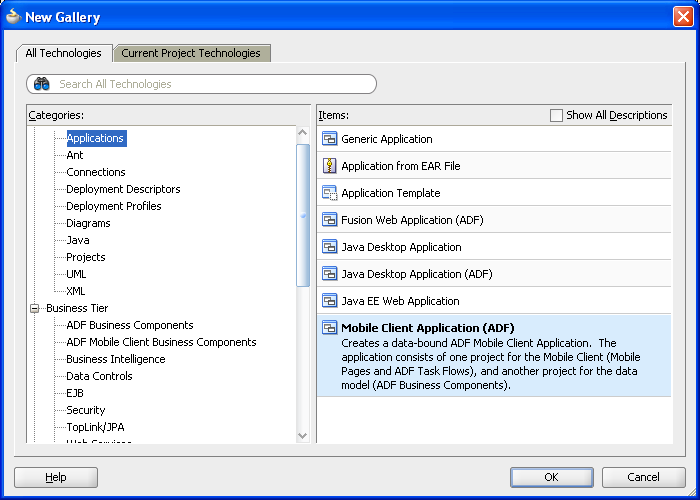Choose Java Desktop Application (ADF) text

(417, 274)
